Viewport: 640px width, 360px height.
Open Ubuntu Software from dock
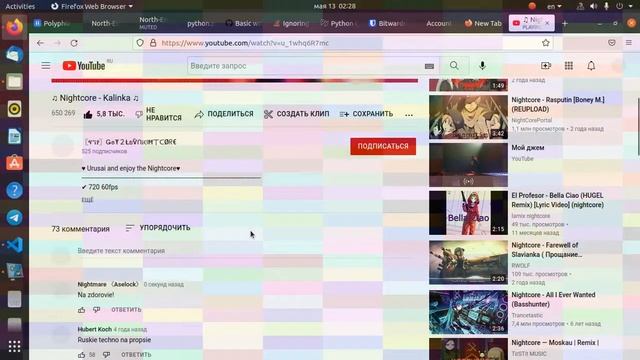(14, 163)
